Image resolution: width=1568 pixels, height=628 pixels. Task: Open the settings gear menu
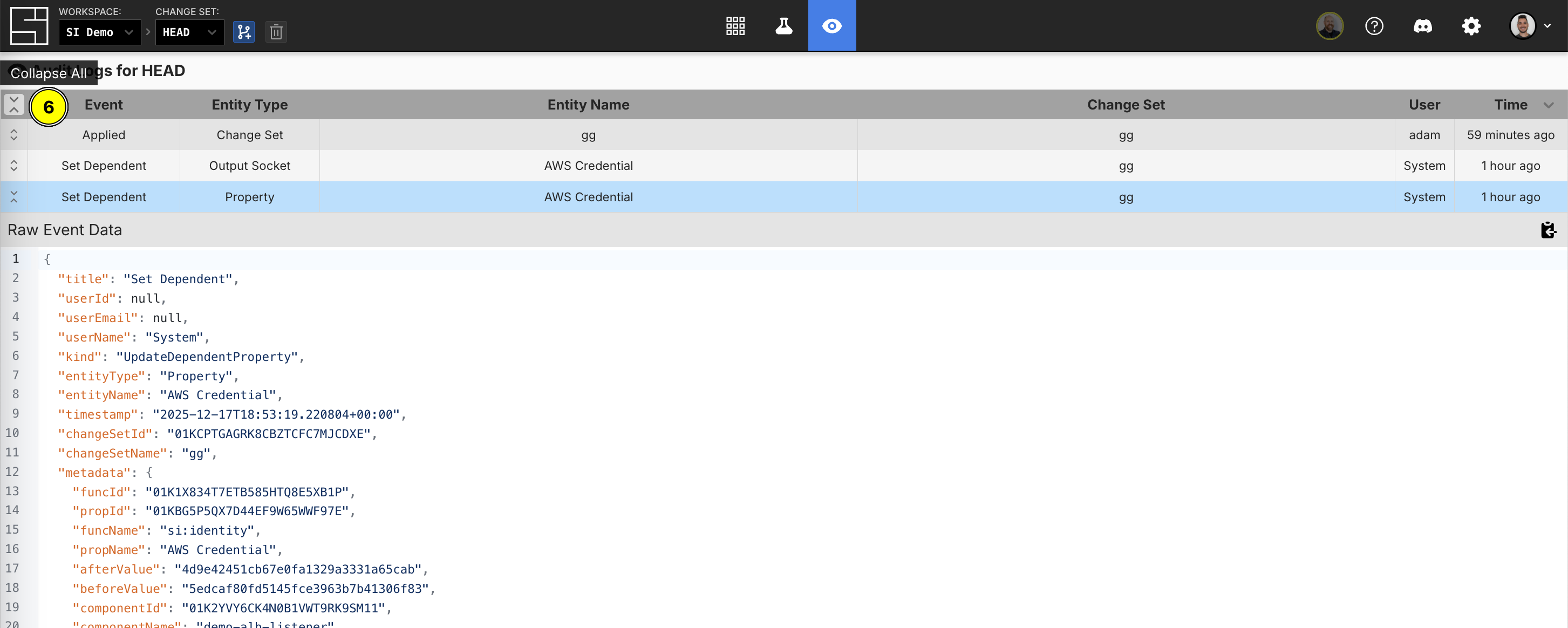[1471, 26]
